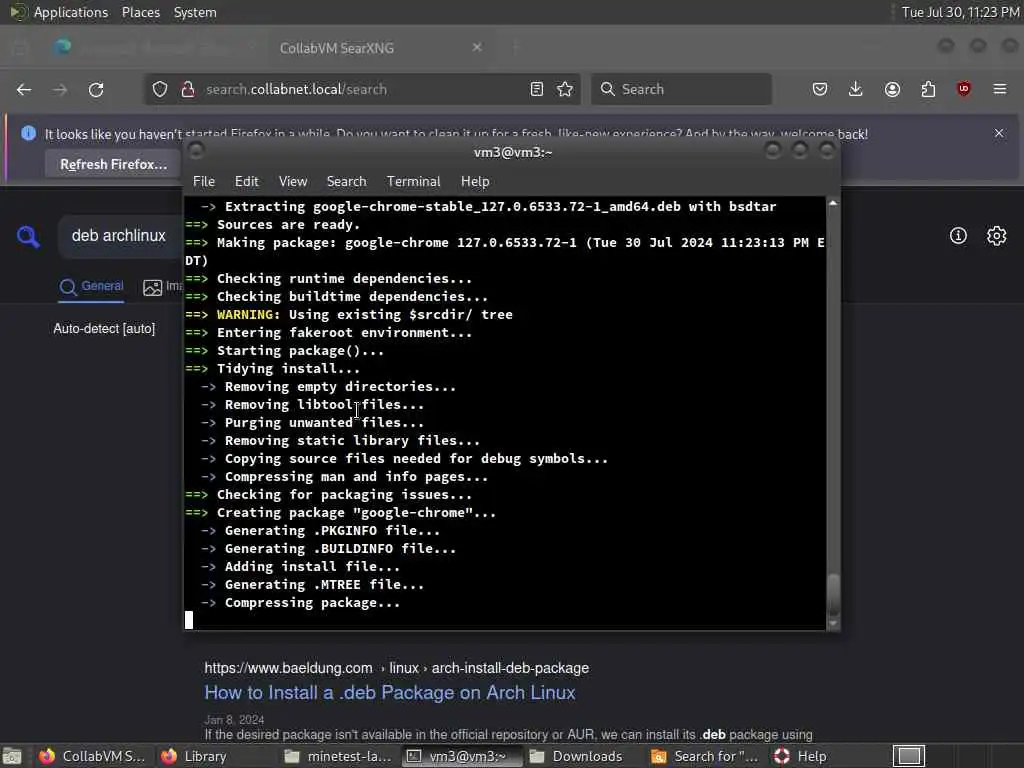Click the Refresh Firefox… button
1024x768 pixels.
click(114, 165)
